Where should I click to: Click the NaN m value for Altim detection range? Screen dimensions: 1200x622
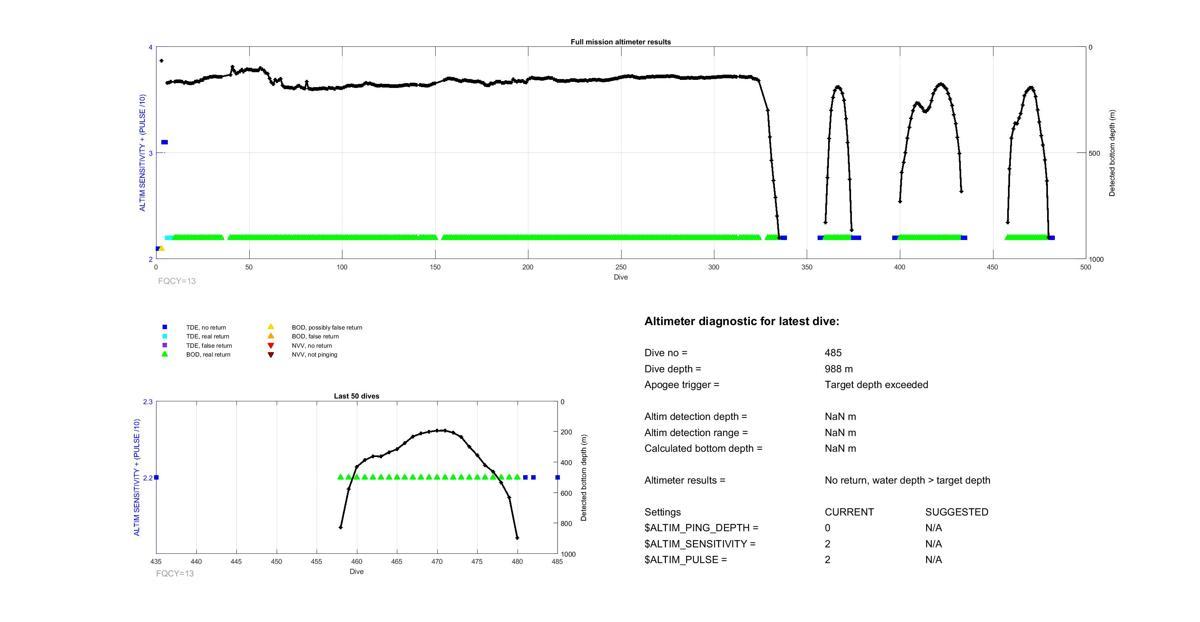click(x=841, y=433)
